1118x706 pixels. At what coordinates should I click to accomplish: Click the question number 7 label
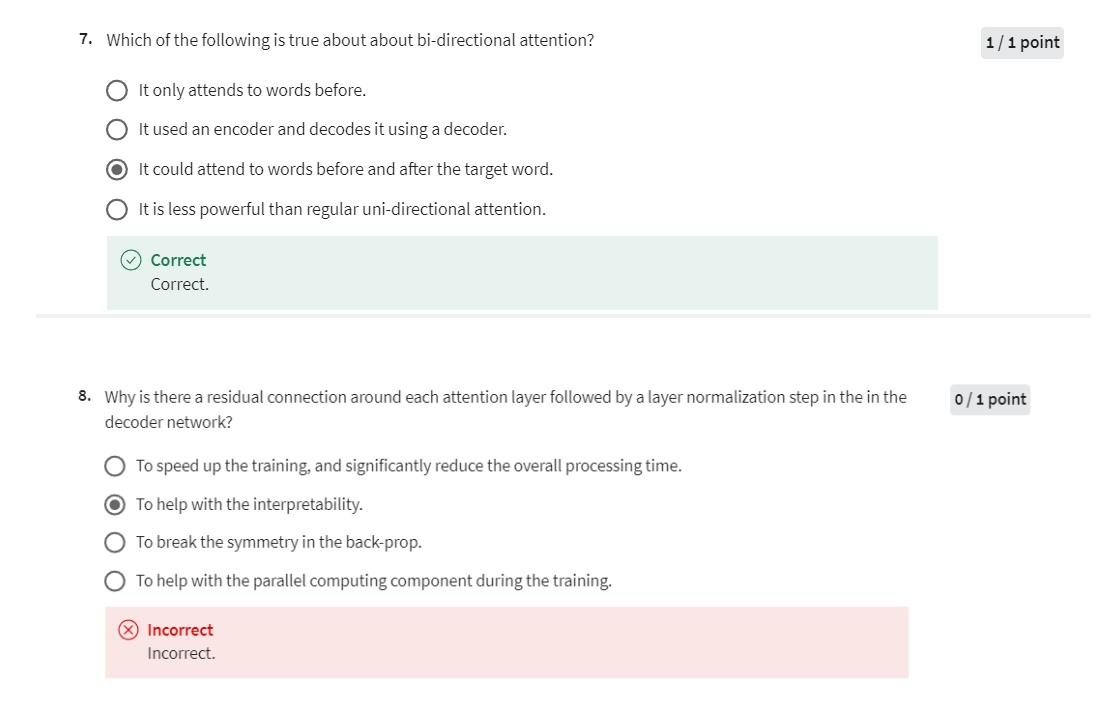pos(86,39)
